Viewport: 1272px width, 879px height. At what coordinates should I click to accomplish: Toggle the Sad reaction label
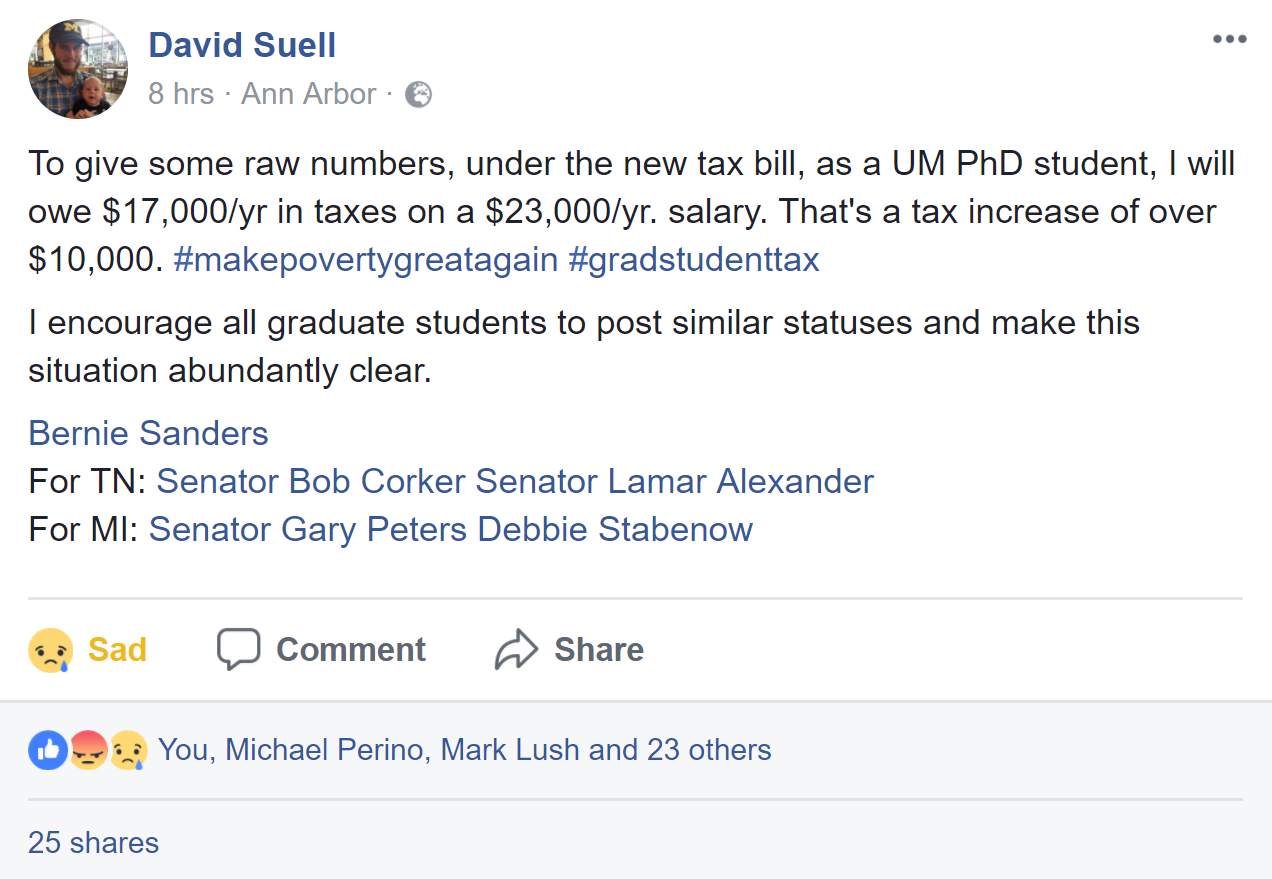(117, 650)
